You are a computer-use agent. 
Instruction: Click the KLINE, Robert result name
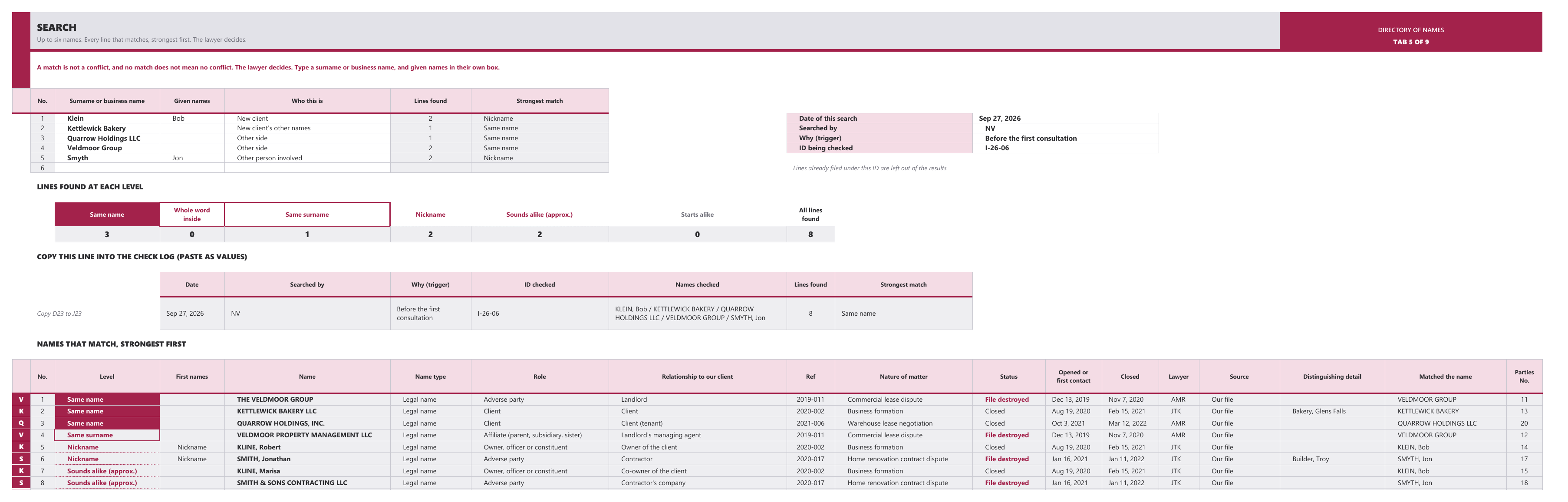click(307, 447)
